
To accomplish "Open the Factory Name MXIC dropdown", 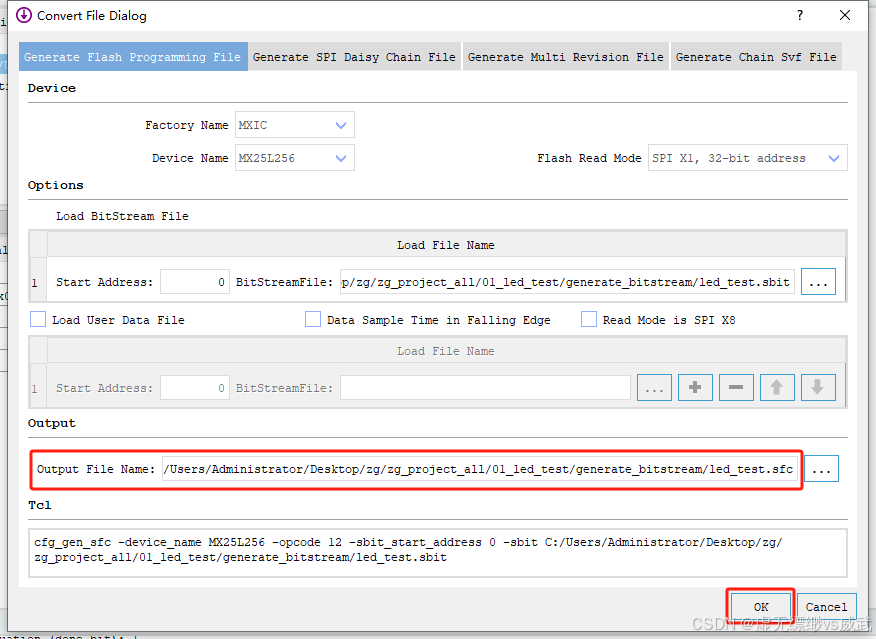I will click(x=294, y=125).
